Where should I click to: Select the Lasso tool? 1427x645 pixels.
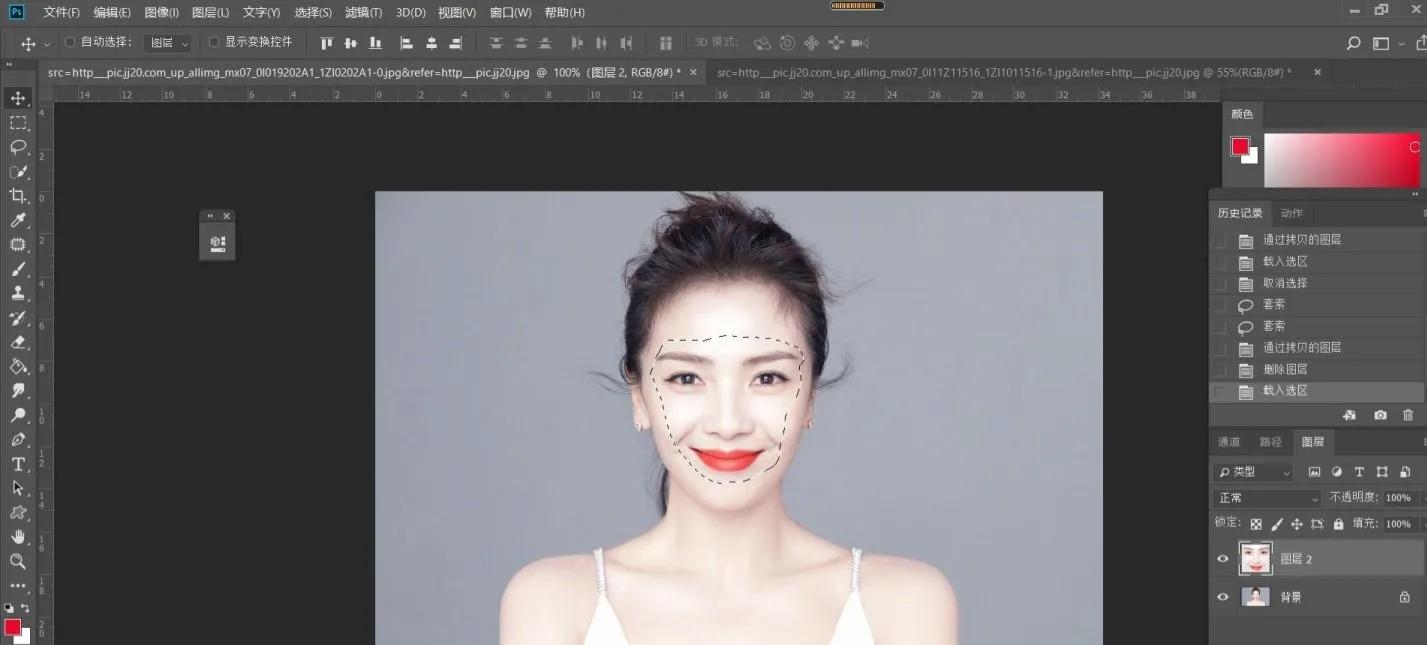[20, 146]
